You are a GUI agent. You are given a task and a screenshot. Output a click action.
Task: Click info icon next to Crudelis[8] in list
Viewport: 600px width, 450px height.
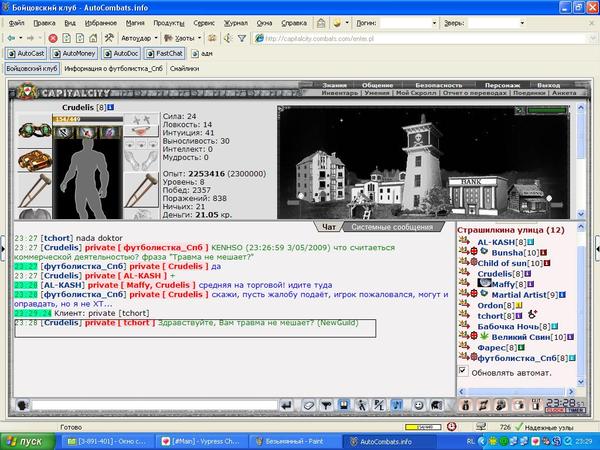coord(528,274)
